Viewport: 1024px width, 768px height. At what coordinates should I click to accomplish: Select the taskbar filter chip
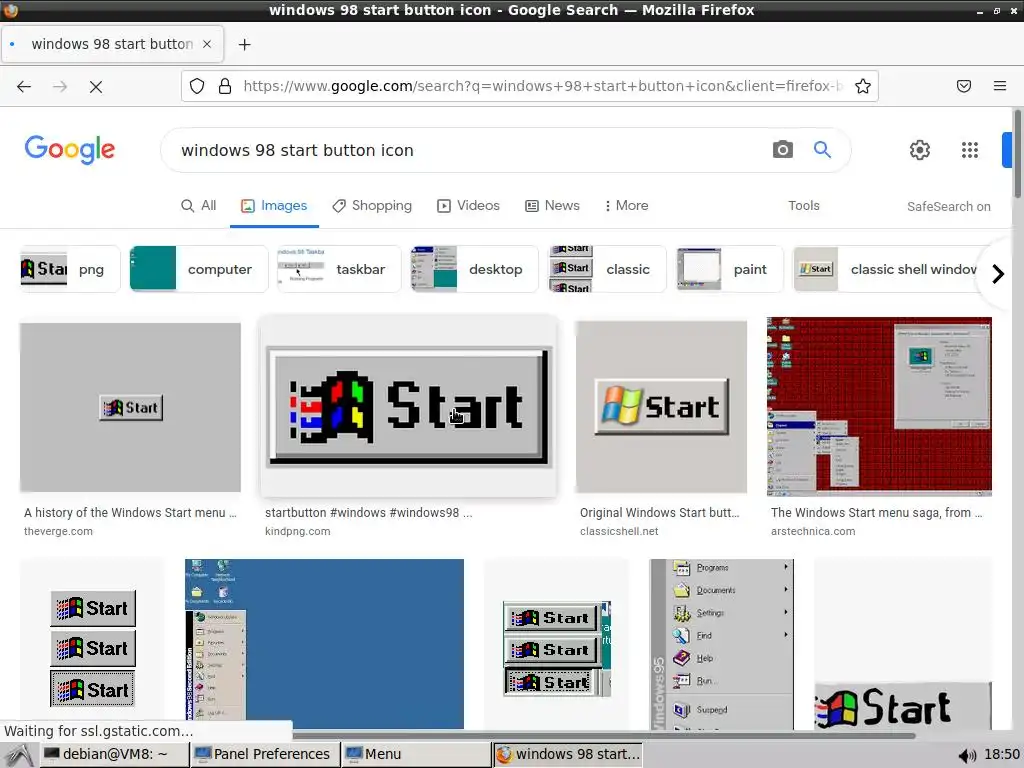339,269
